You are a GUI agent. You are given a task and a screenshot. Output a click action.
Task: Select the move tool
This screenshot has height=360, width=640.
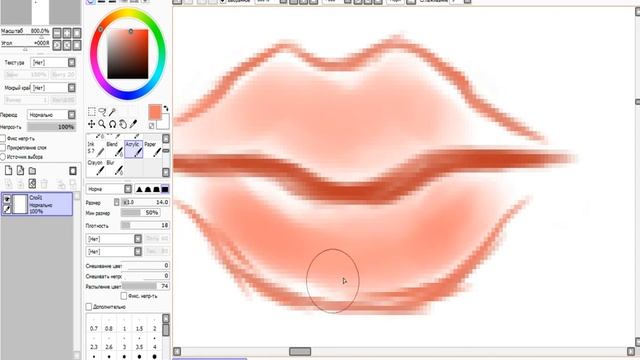click(92, 124)
